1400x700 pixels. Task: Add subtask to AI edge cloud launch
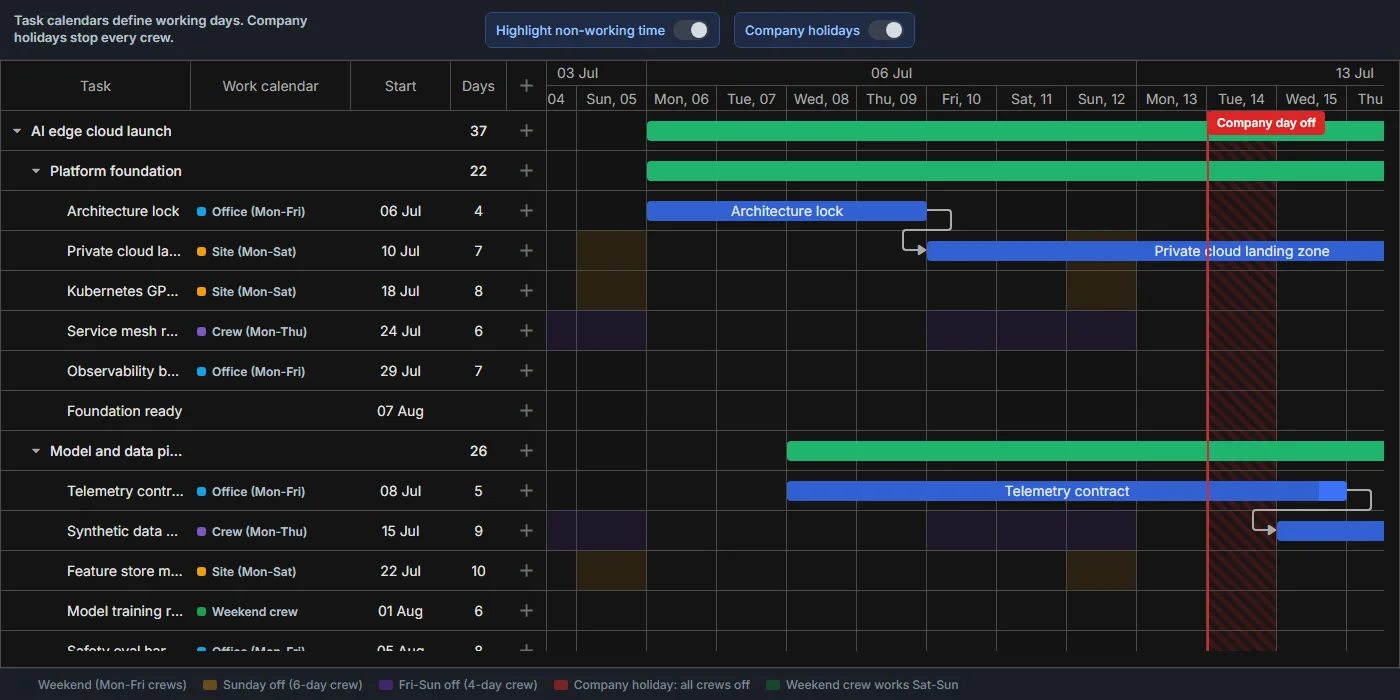coord(526,131)
